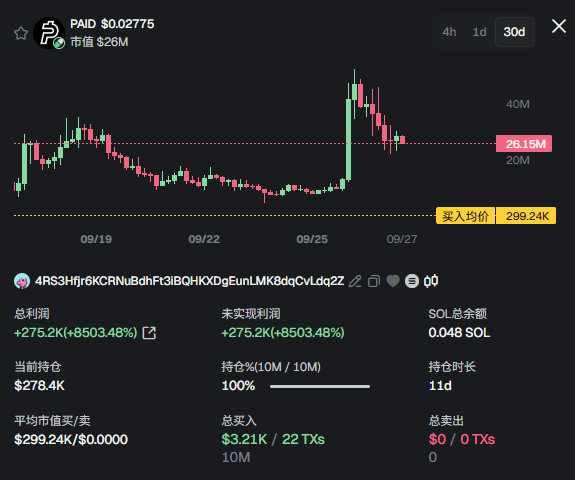Switch chart to 4h timeframe
This screenshot has width=575, height=480.
click(449, 32)
